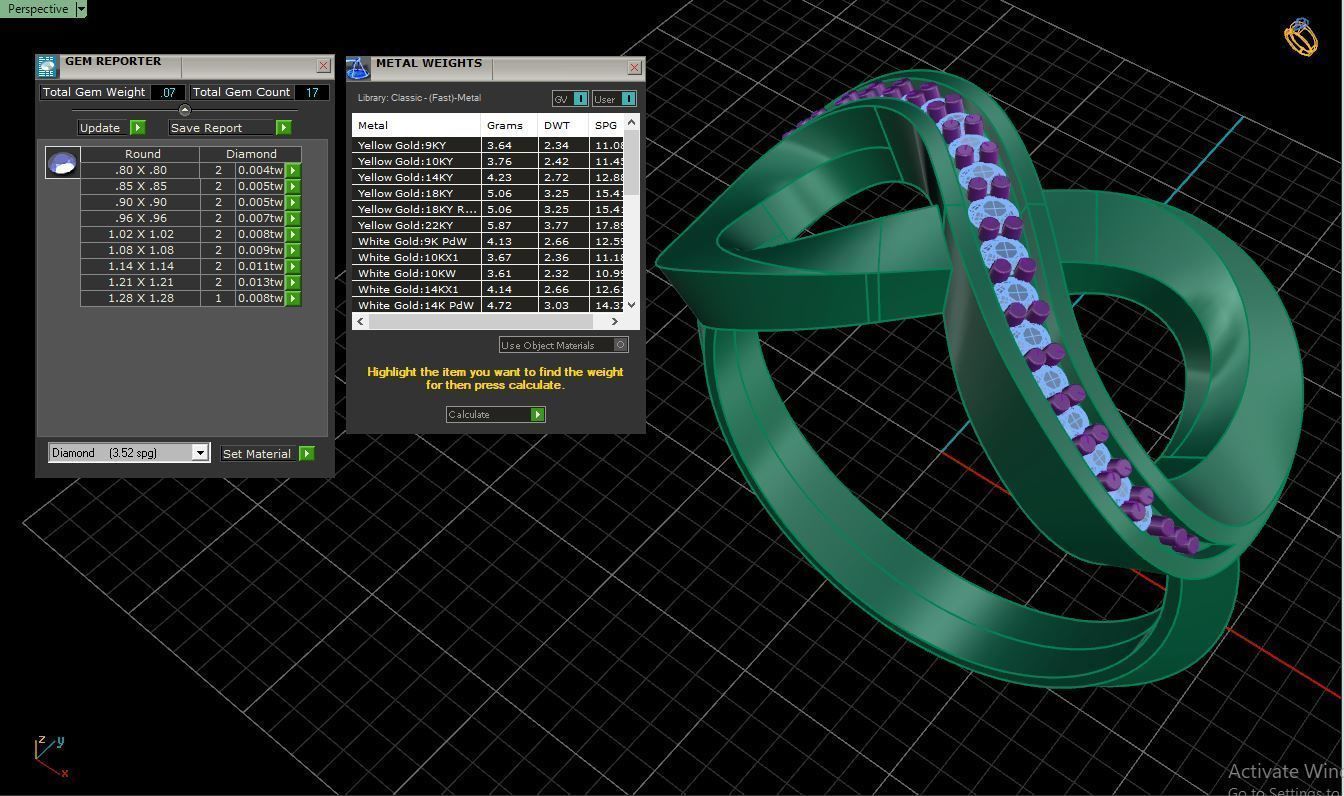Select the White Gold:9K PdW row
Image resolution: width=1344 pixels, height=796 pixels.
pos(488,242)
